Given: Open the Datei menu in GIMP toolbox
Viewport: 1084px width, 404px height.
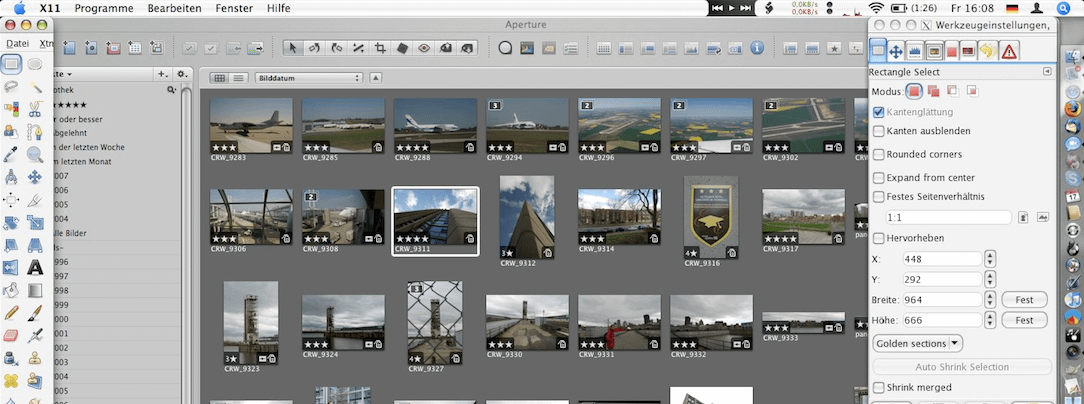Looking at the screenshot, I should (16, 43).
